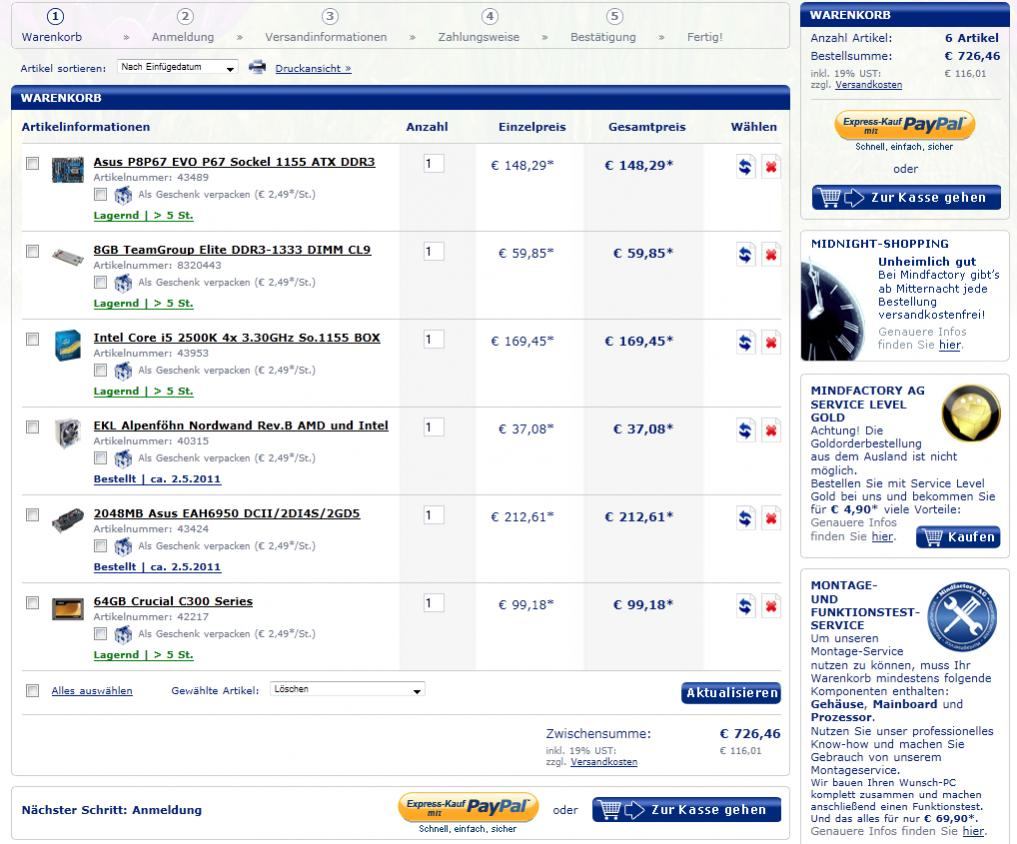Click gift icon under Asus P8P67 EVO
The height and width of the screenshot is (844, 1017).
pos(123,195)
